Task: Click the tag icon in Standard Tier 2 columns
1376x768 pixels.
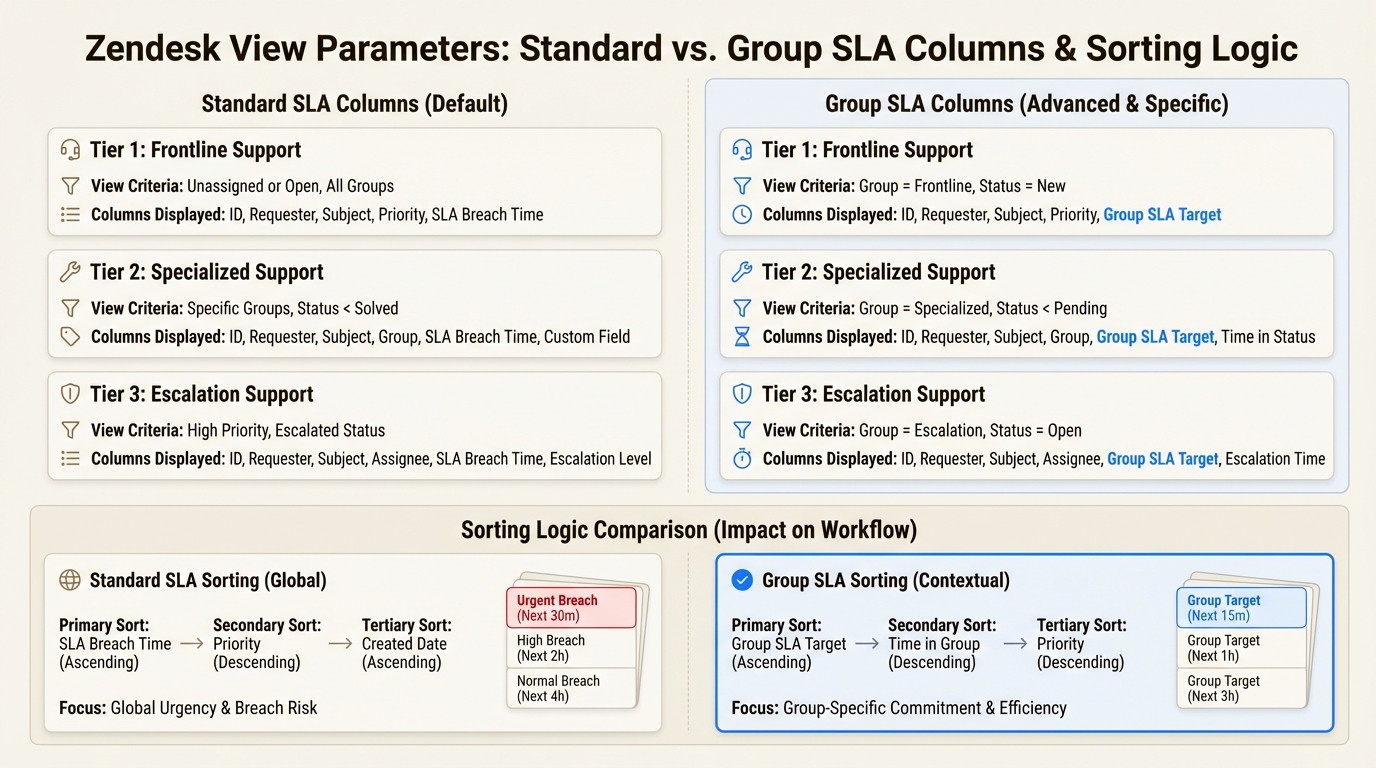Action: point(70,337)
